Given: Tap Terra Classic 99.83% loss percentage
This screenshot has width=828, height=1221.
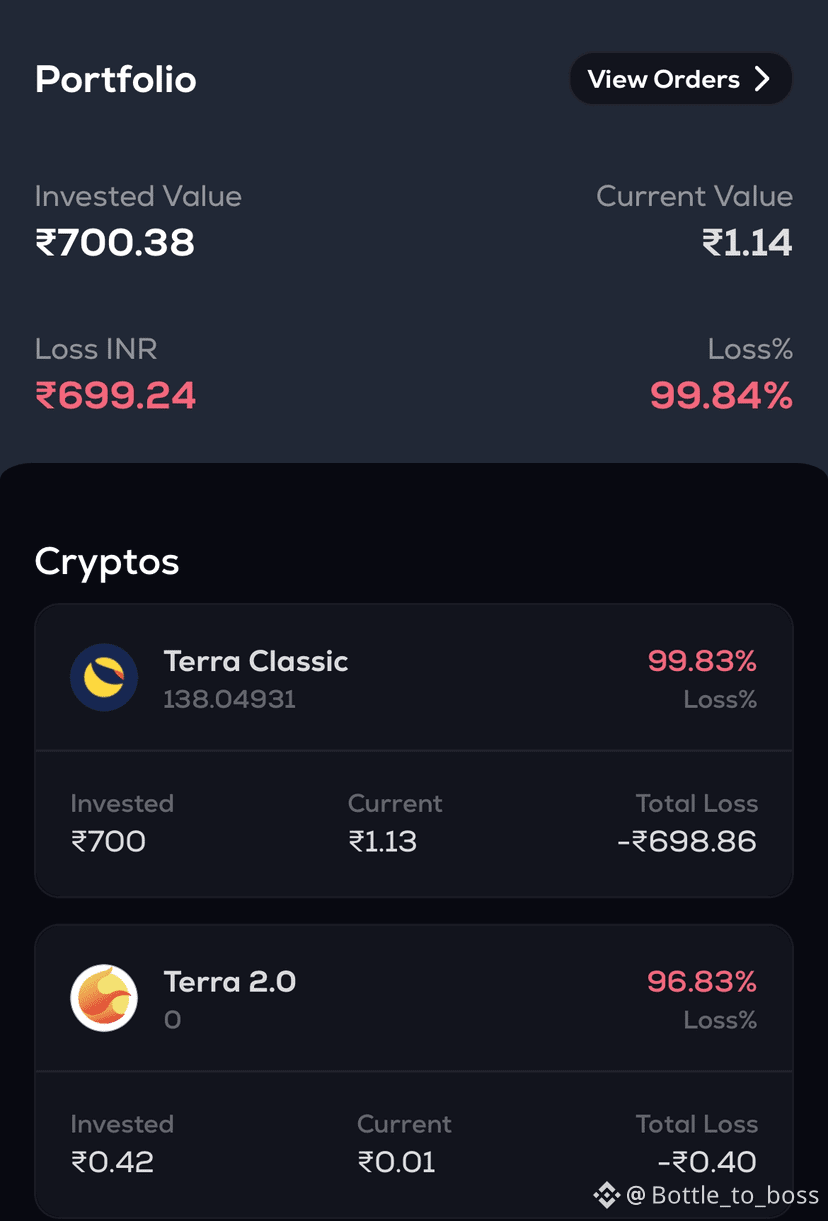Looking at the screenshot, I should 702,661.
